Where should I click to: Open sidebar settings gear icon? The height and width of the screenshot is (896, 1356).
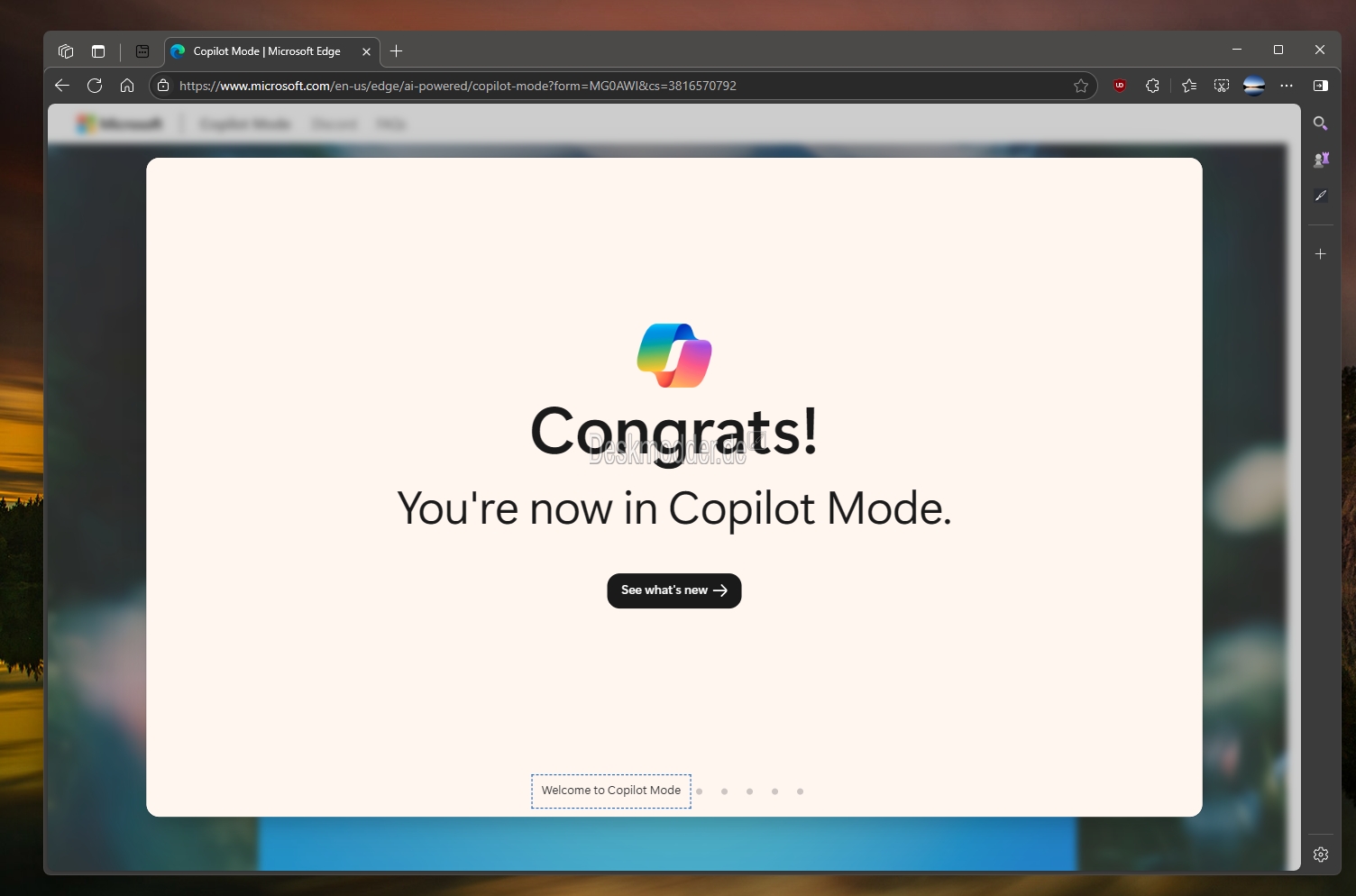coord(1321,855)
